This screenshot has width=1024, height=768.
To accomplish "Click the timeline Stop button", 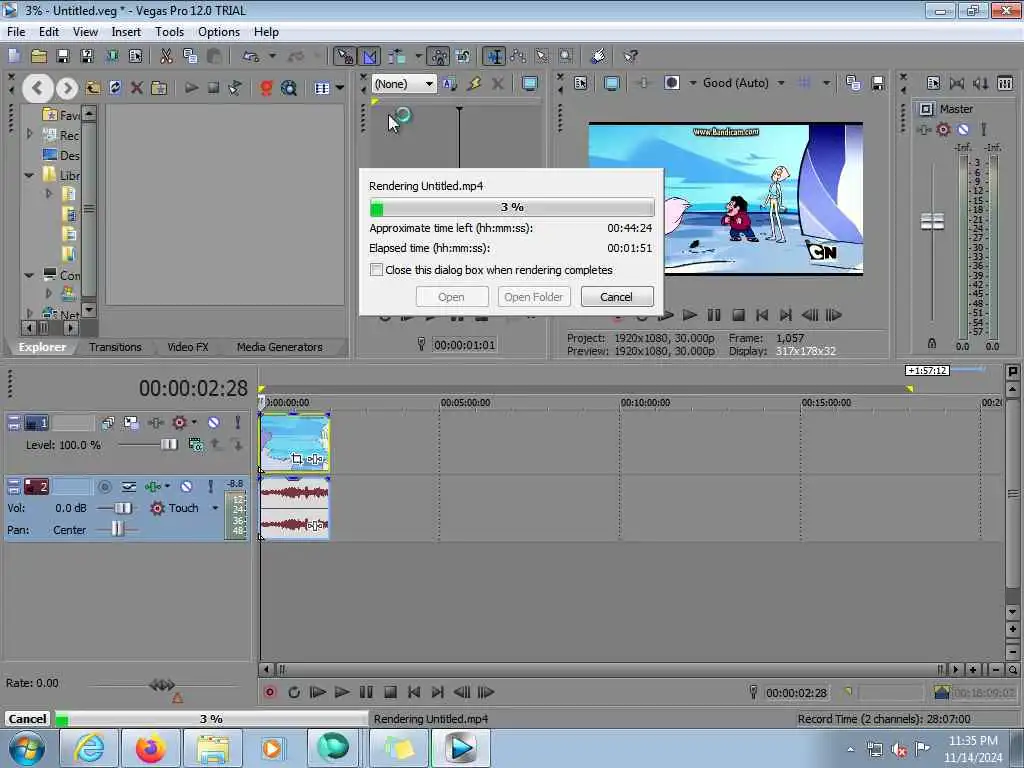I will click(391, 692).
